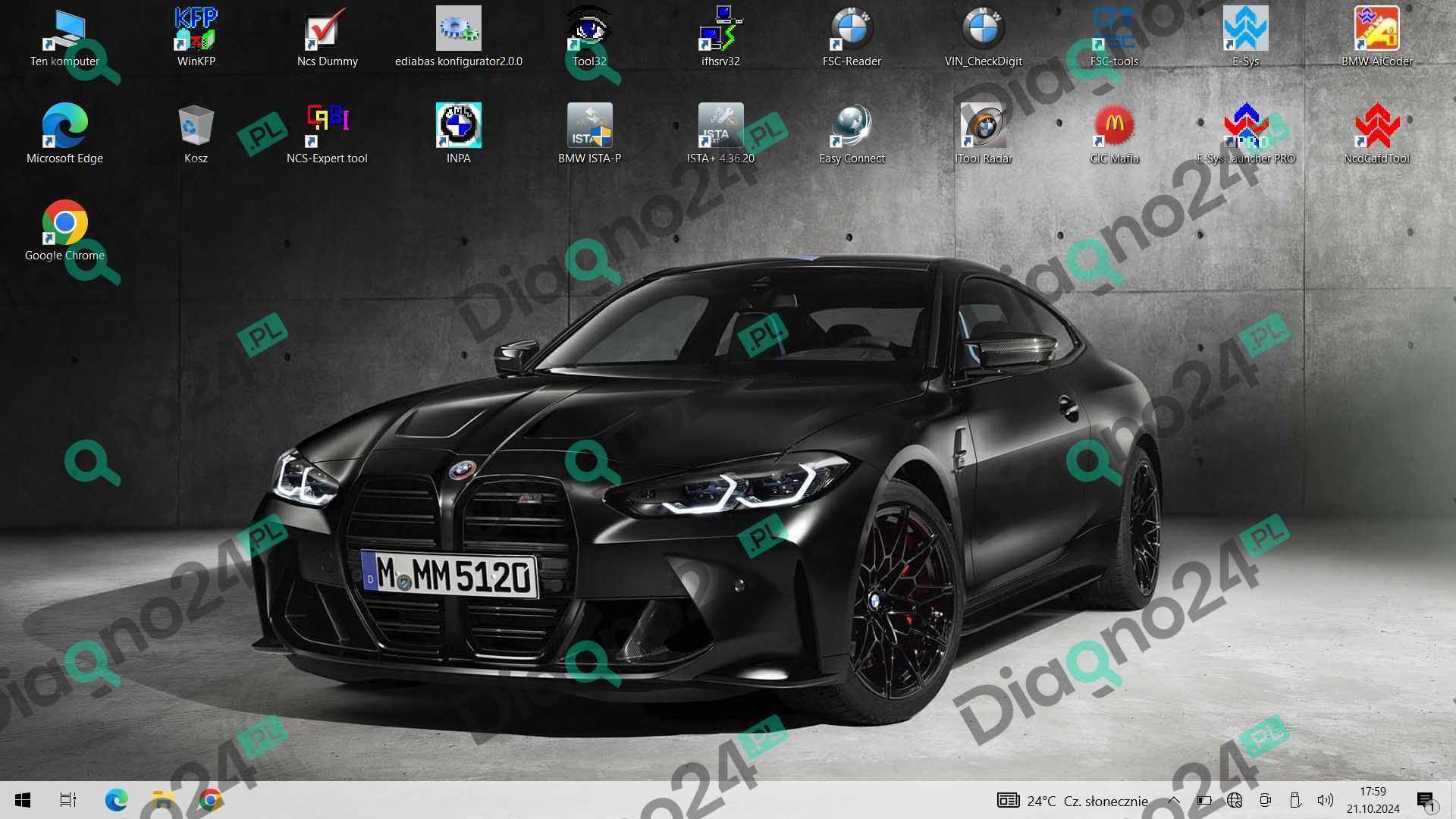1456x819 pixels.
Task: Click Meet Now camera tray icon
Action: coord(1265,801)
